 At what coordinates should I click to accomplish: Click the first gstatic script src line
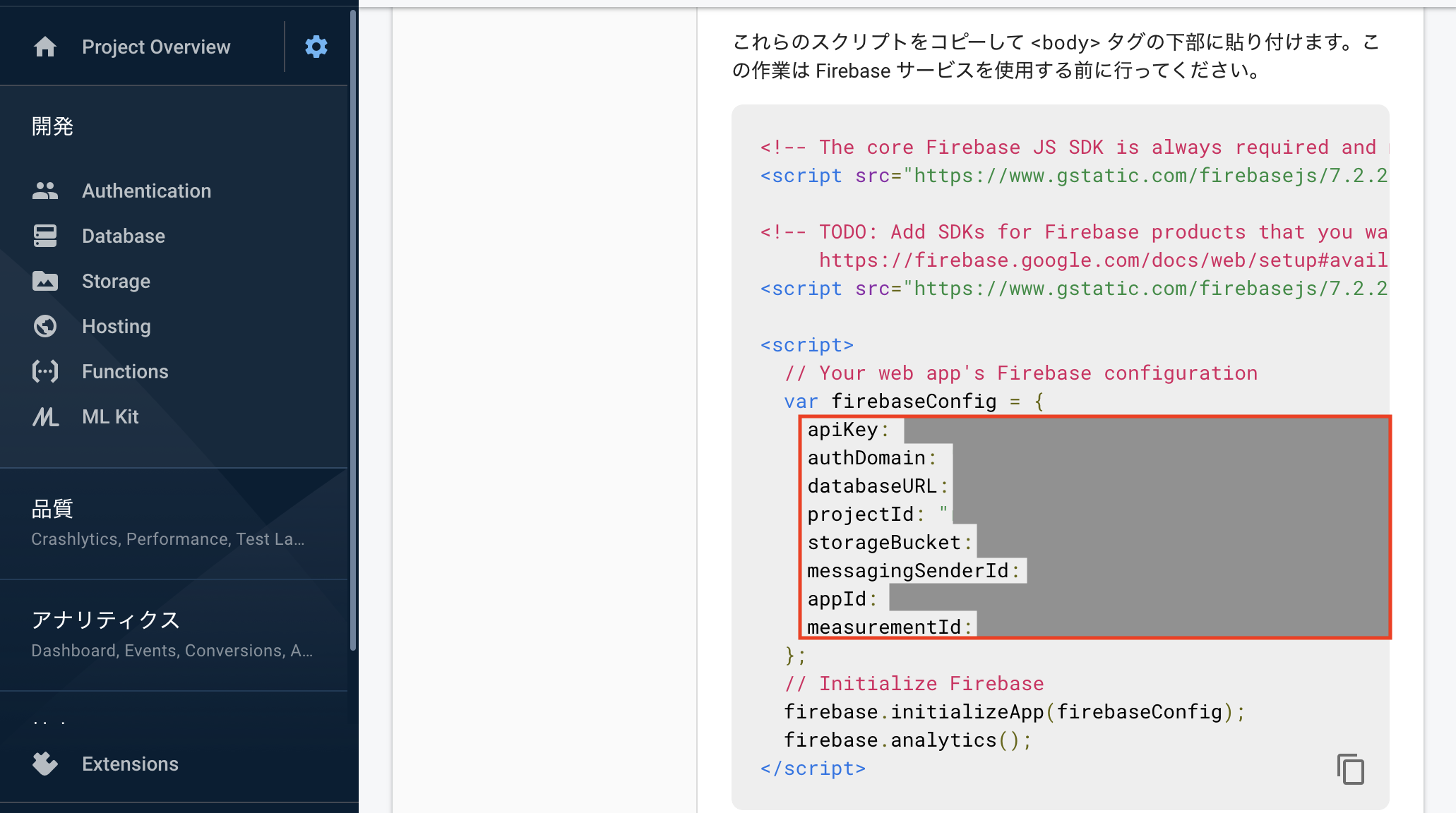[x=1073, y=175]
